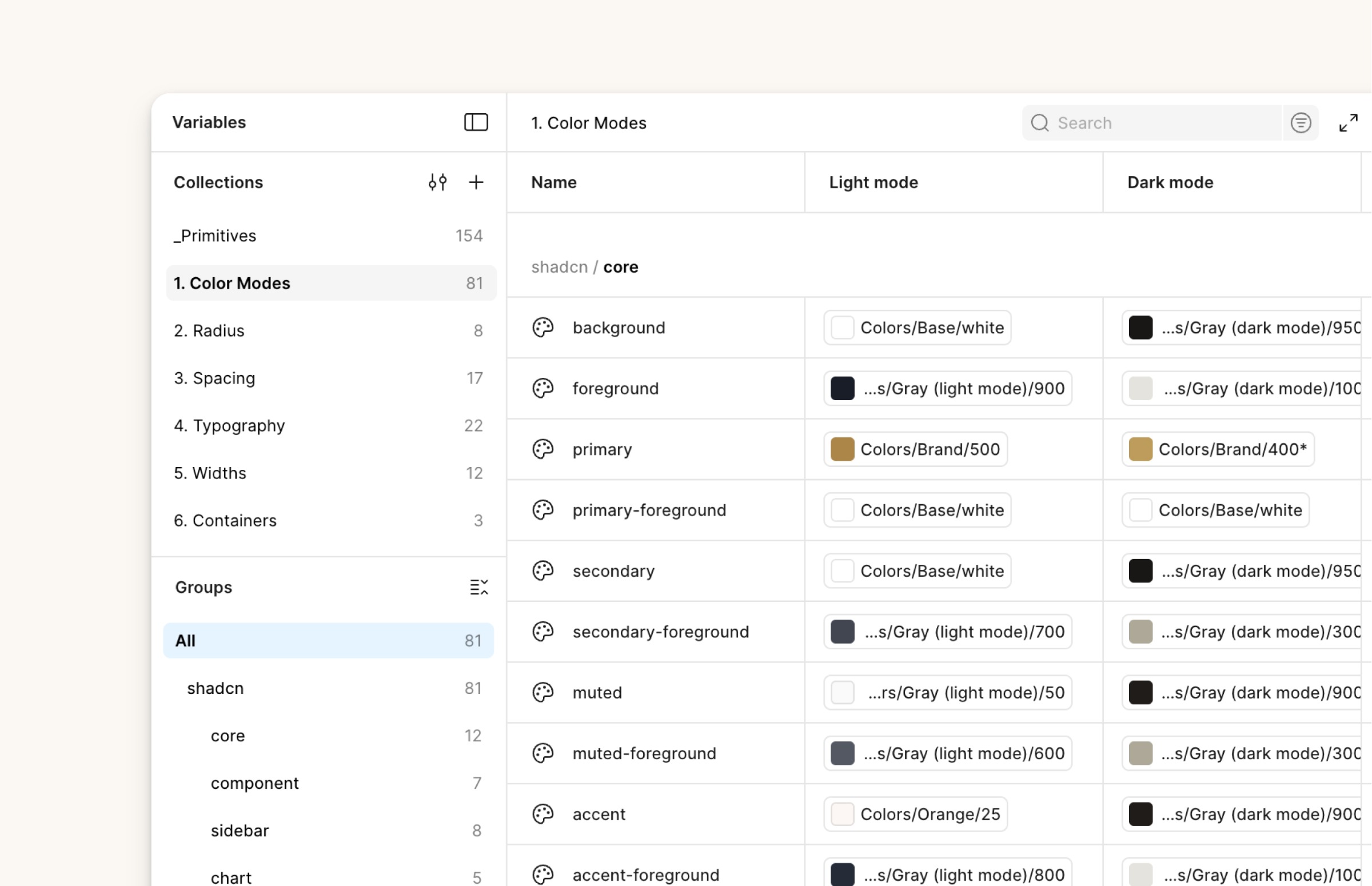Click palette icon for secondary variable
Image resolution: width=1372 pixels, height=886 pixels.
[x=543, y=570]
